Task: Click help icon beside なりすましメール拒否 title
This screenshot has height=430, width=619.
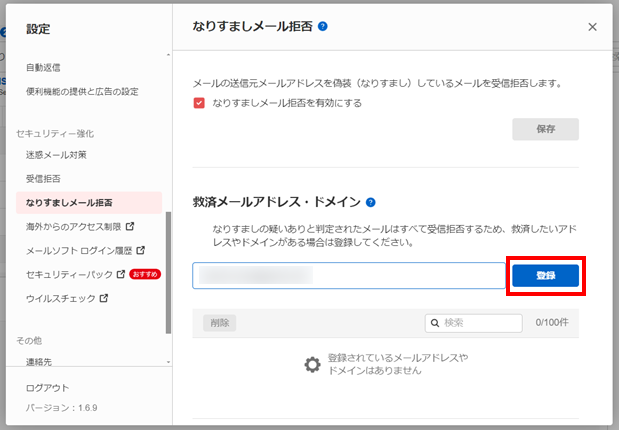Action: pos(323,27)
